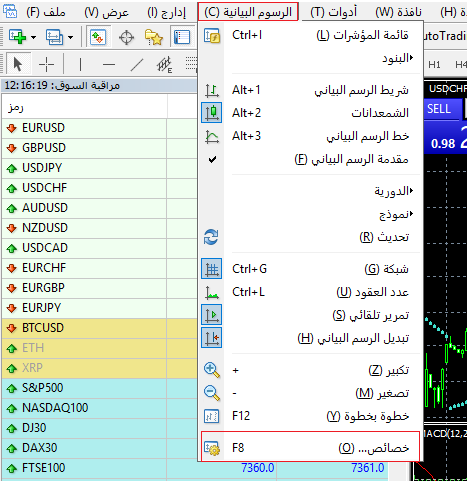
Task: Select NZDUSD row in Market Watch
Action: point(99,228)
